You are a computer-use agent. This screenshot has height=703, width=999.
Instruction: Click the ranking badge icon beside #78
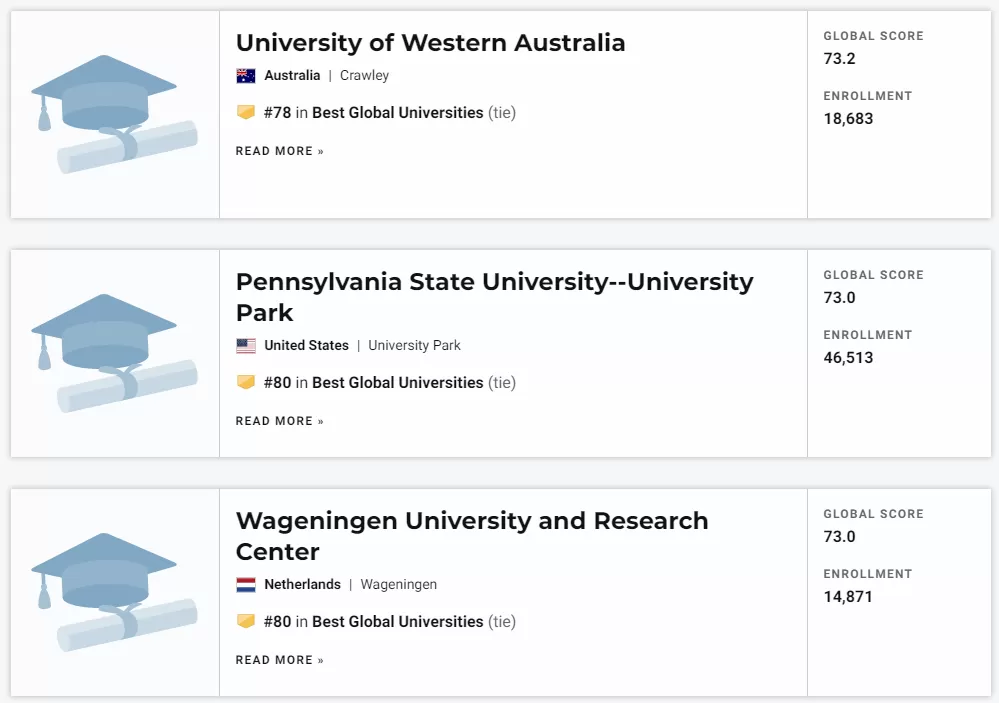[246, 112]
